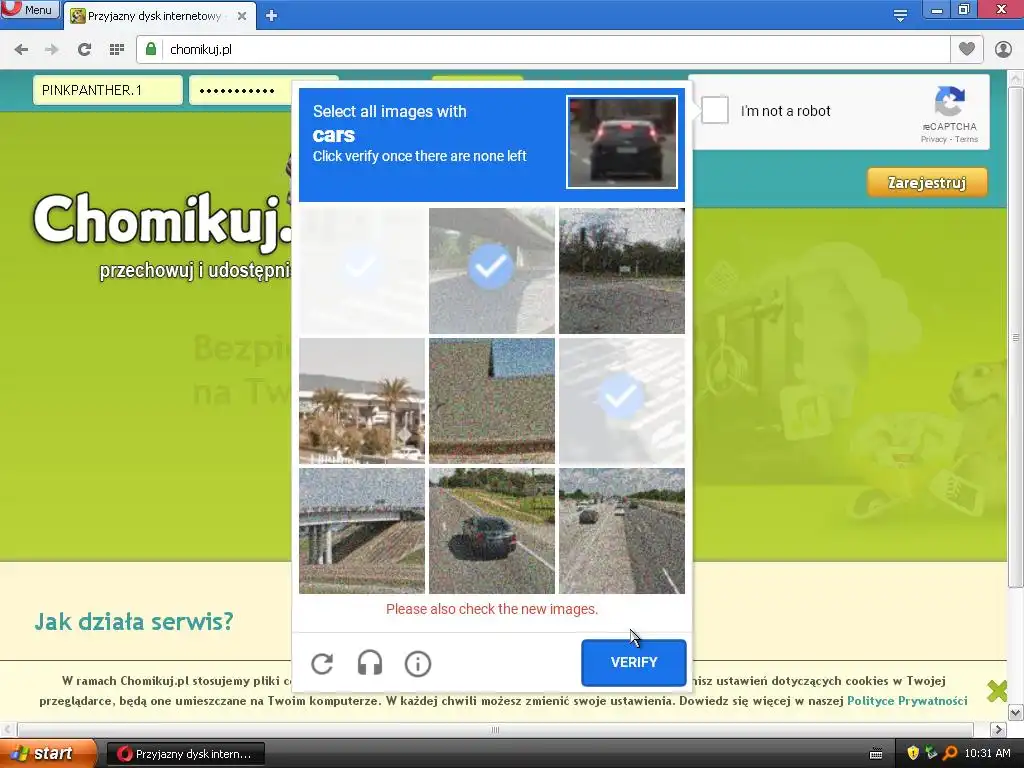Tick the I'm not a robot checkbox
The image size is (1024, 768).
715,110
